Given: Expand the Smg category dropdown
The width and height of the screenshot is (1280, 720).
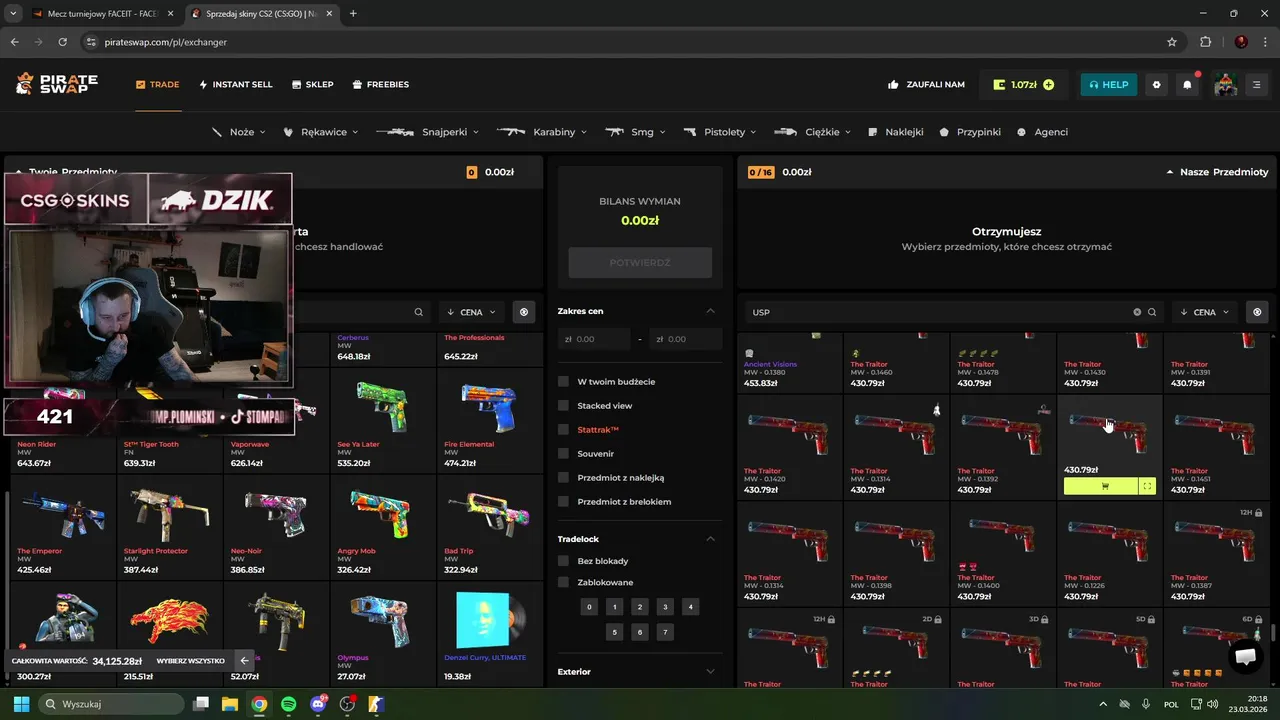Looking at the screenshot, I should 636,132.
